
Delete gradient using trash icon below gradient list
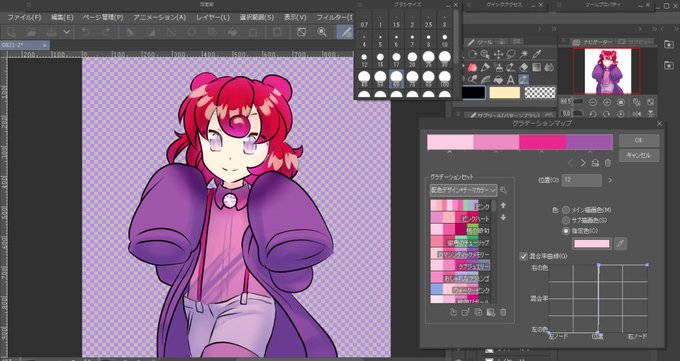[503, 312]
